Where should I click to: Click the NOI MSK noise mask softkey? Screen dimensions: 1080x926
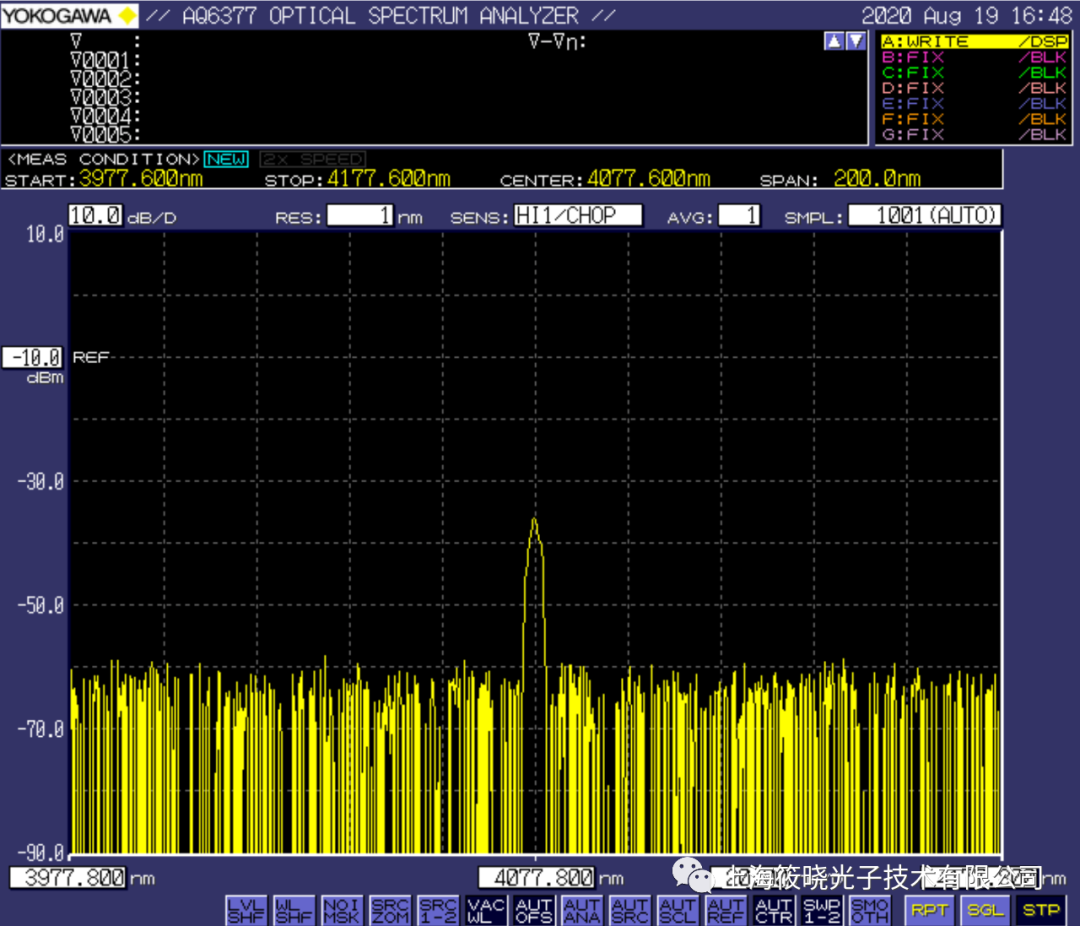click(342, 910)
